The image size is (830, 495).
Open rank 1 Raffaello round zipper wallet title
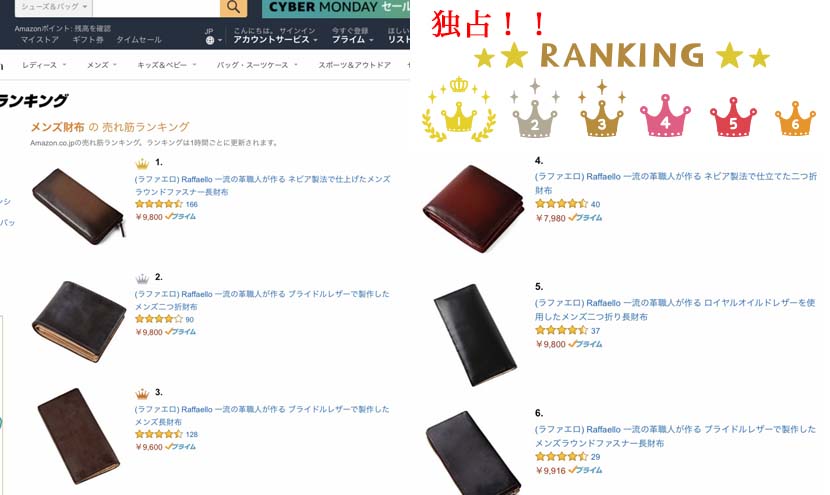[x=263, y=185]
